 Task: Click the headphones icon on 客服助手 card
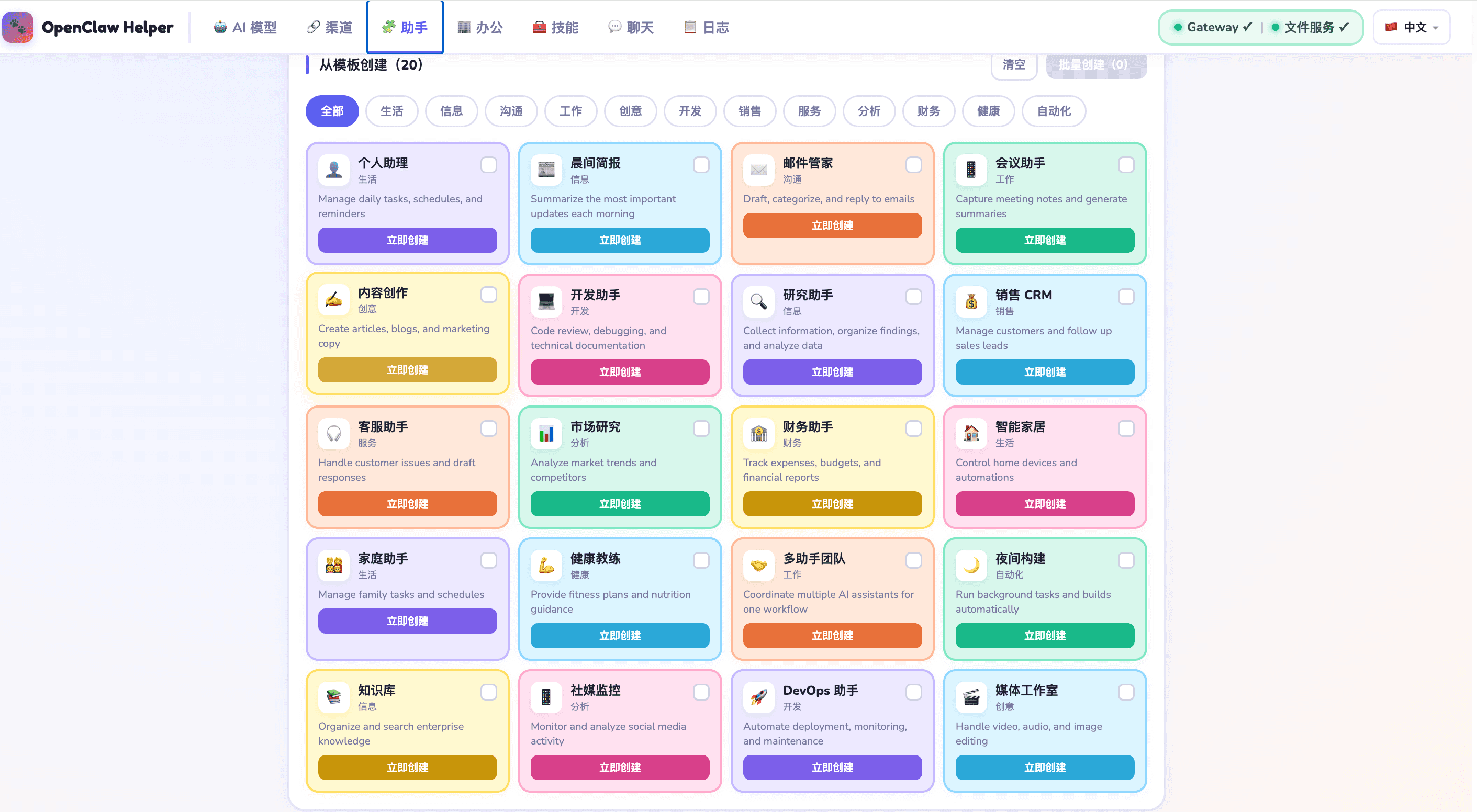pos(334,433)
